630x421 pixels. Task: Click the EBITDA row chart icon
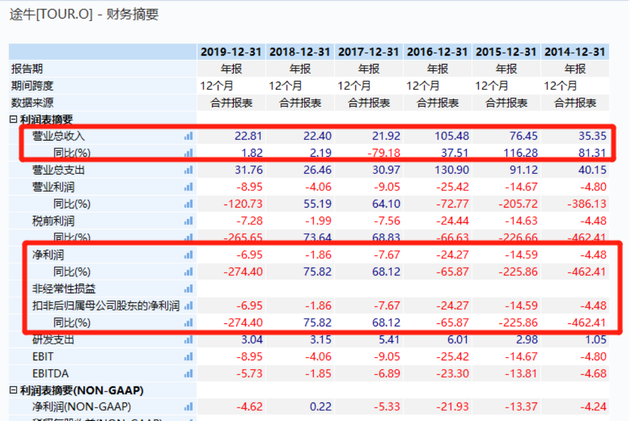[188, 373]
